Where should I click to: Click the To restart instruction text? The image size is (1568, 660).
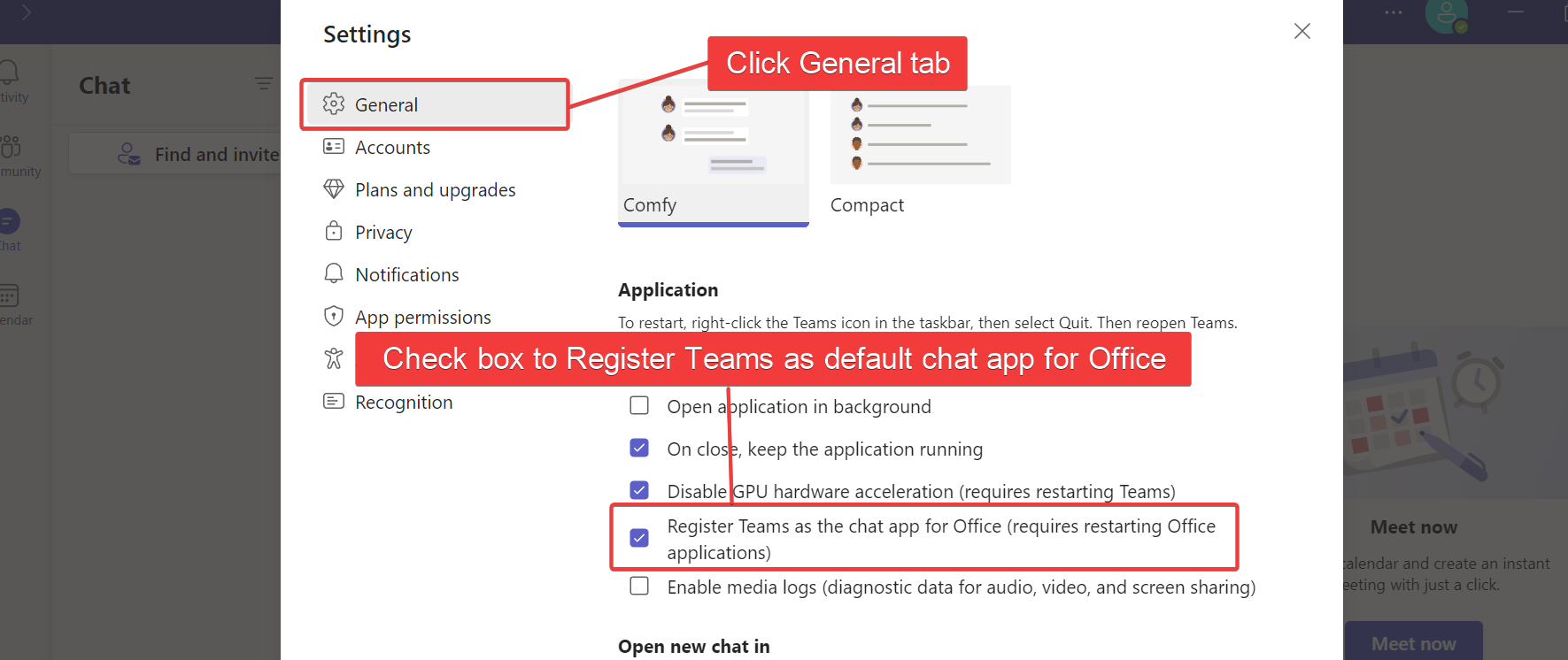coord(928,323)
